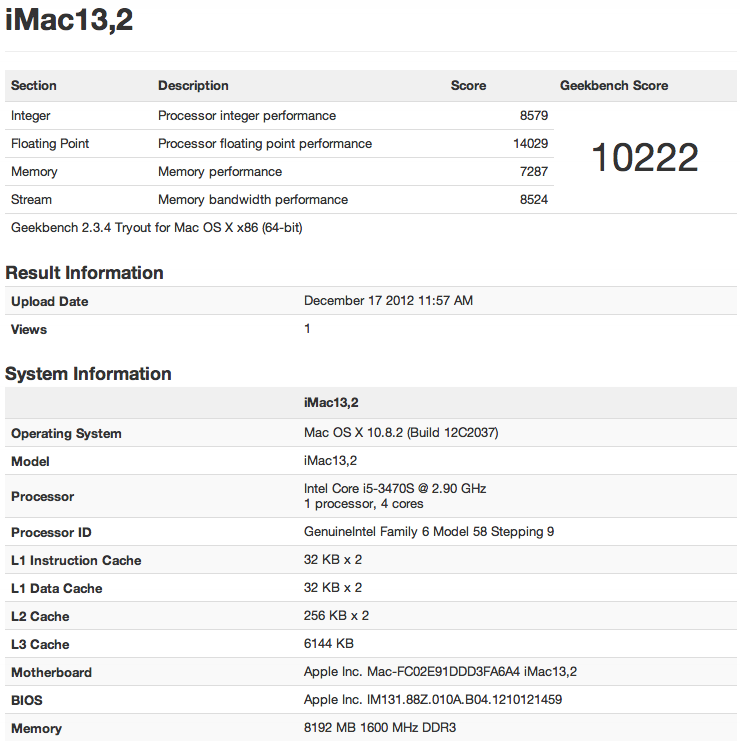
Task: Click '1 processor, 4 cores' text
Action: pos(364,504)
